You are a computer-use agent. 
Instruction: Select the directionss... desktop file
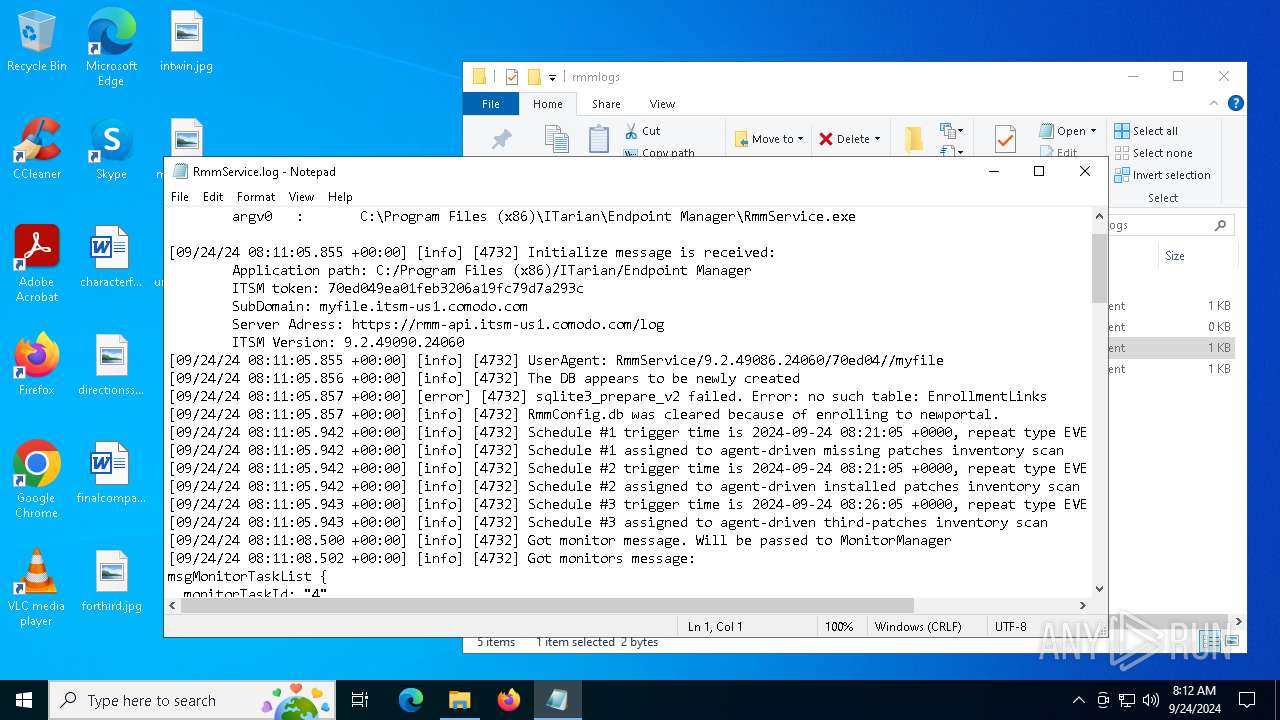(111, 366)
